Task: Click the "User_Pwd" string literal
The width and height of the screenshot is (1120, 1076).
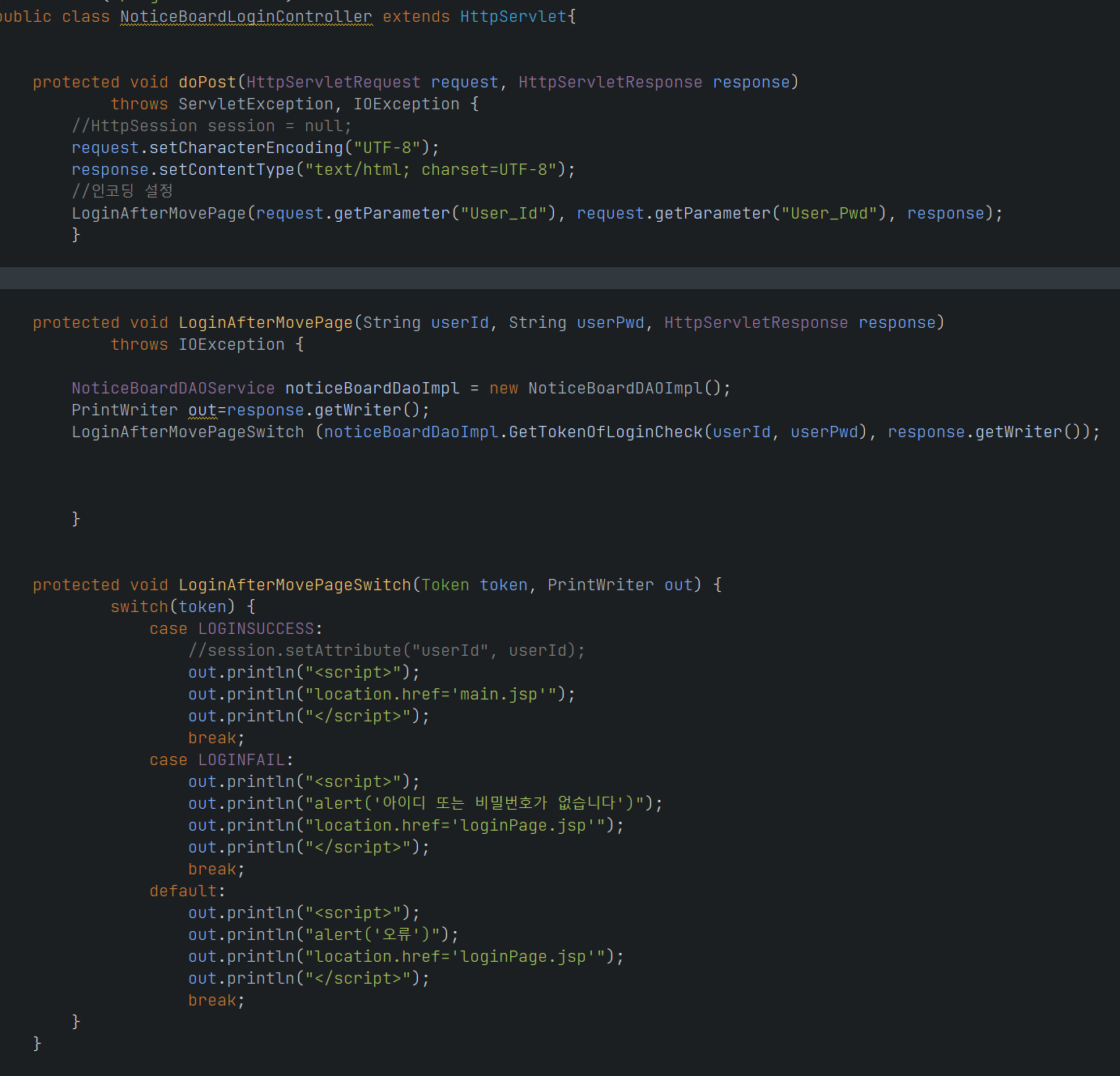Action: pos(829,213)
